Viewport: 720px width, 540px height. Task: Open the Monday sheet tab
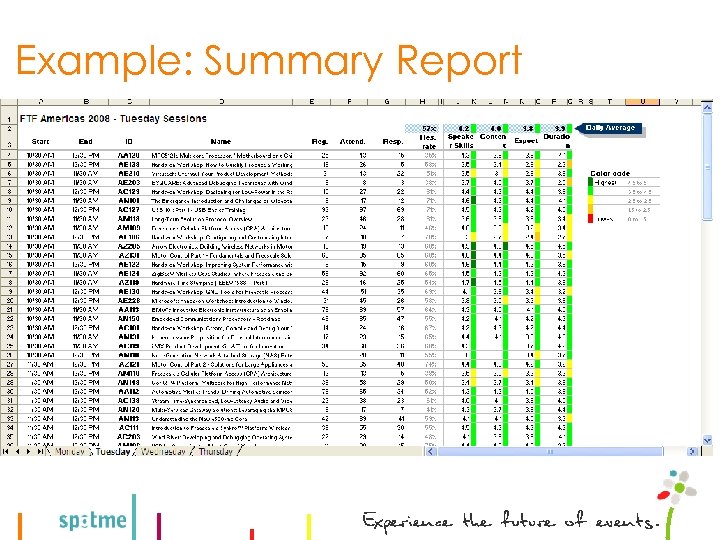69,451
